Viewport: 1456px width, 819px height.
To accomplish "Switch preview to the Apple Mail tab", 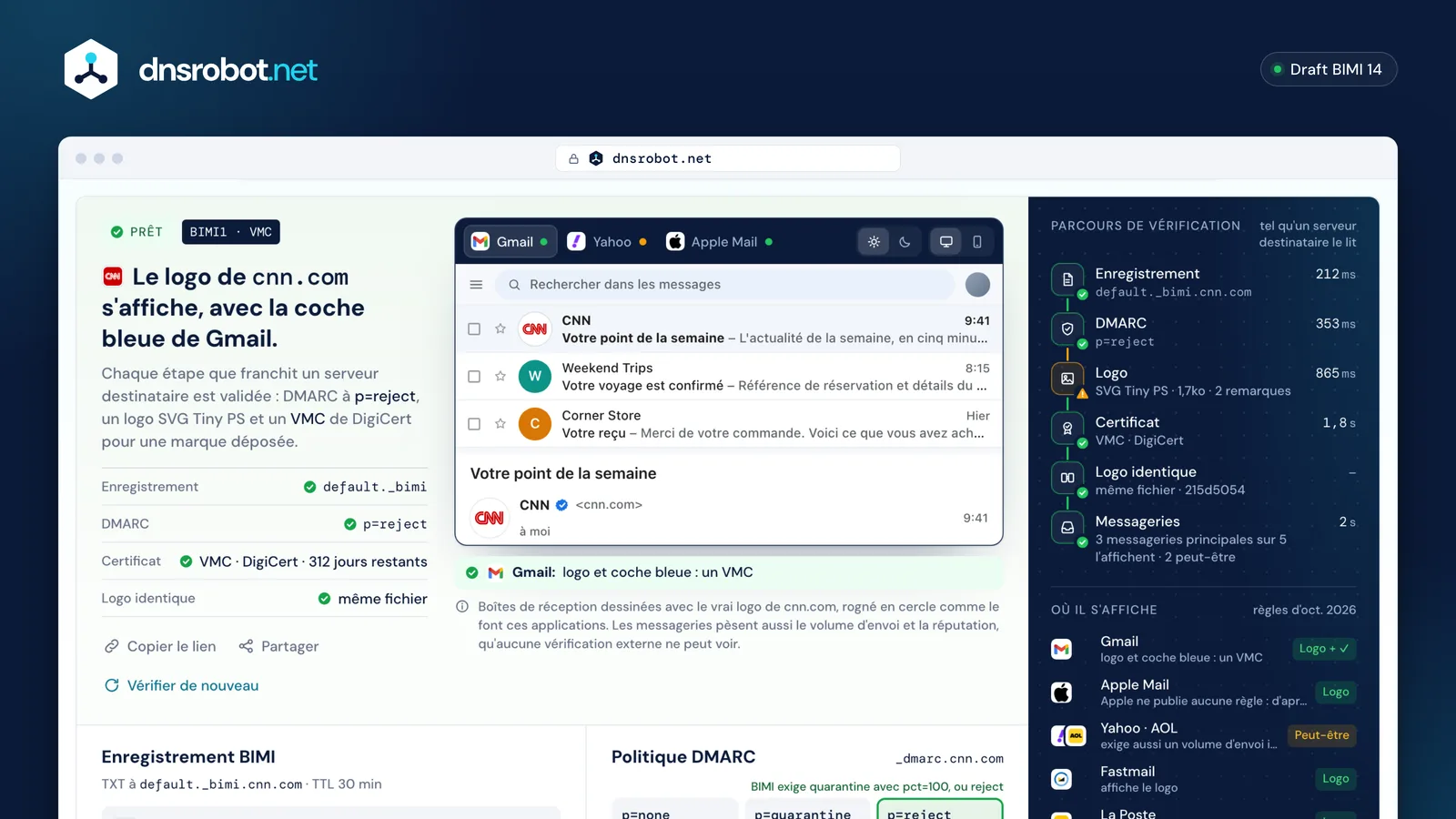I will [x=720, y=242].
